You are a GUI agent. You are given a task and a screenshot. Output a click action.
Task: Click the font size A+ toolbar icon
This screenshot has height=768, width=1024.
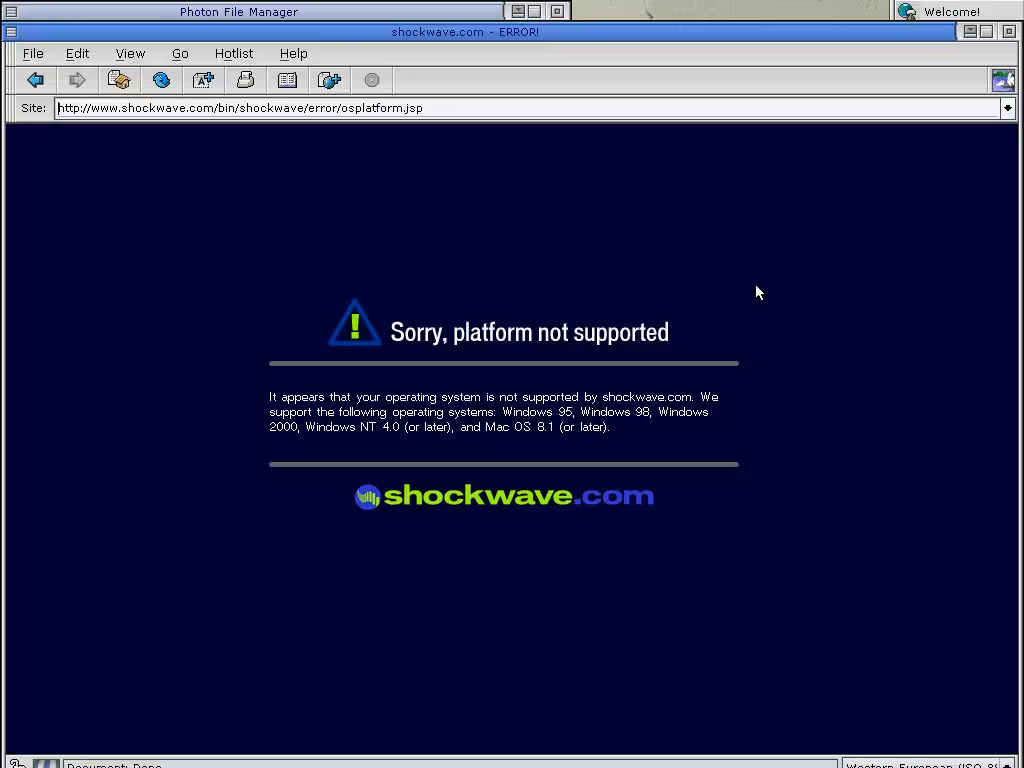203,80
